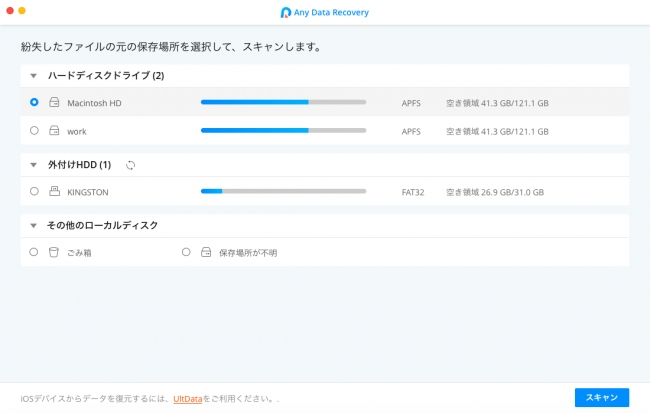Click the 保存場所が不明 drive icon
The image size is (650, 413).
[x=206, y=253]
